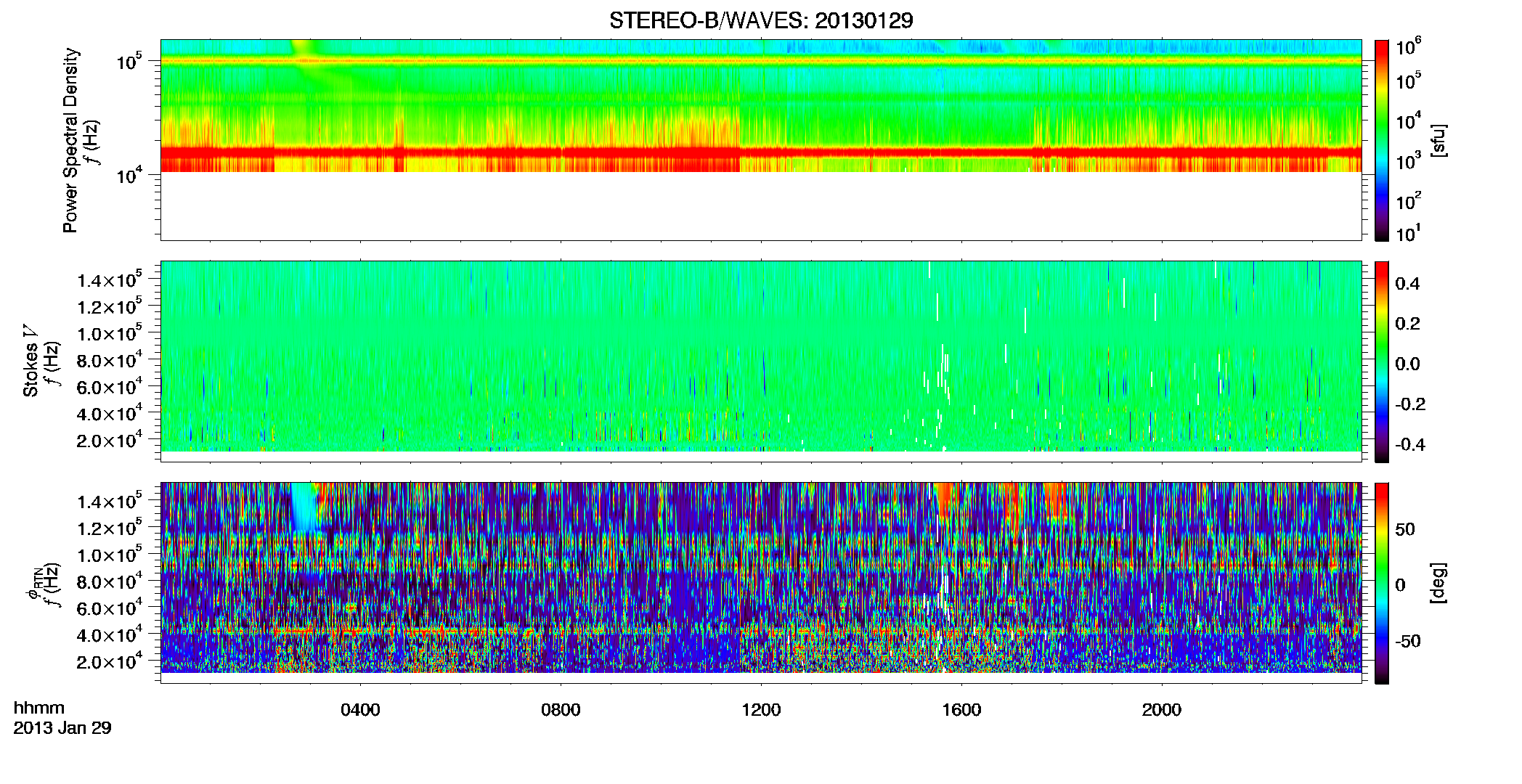Click the 0800 time tick label
The width and height of the screenshot is (1522, 784).
[561, 710]
